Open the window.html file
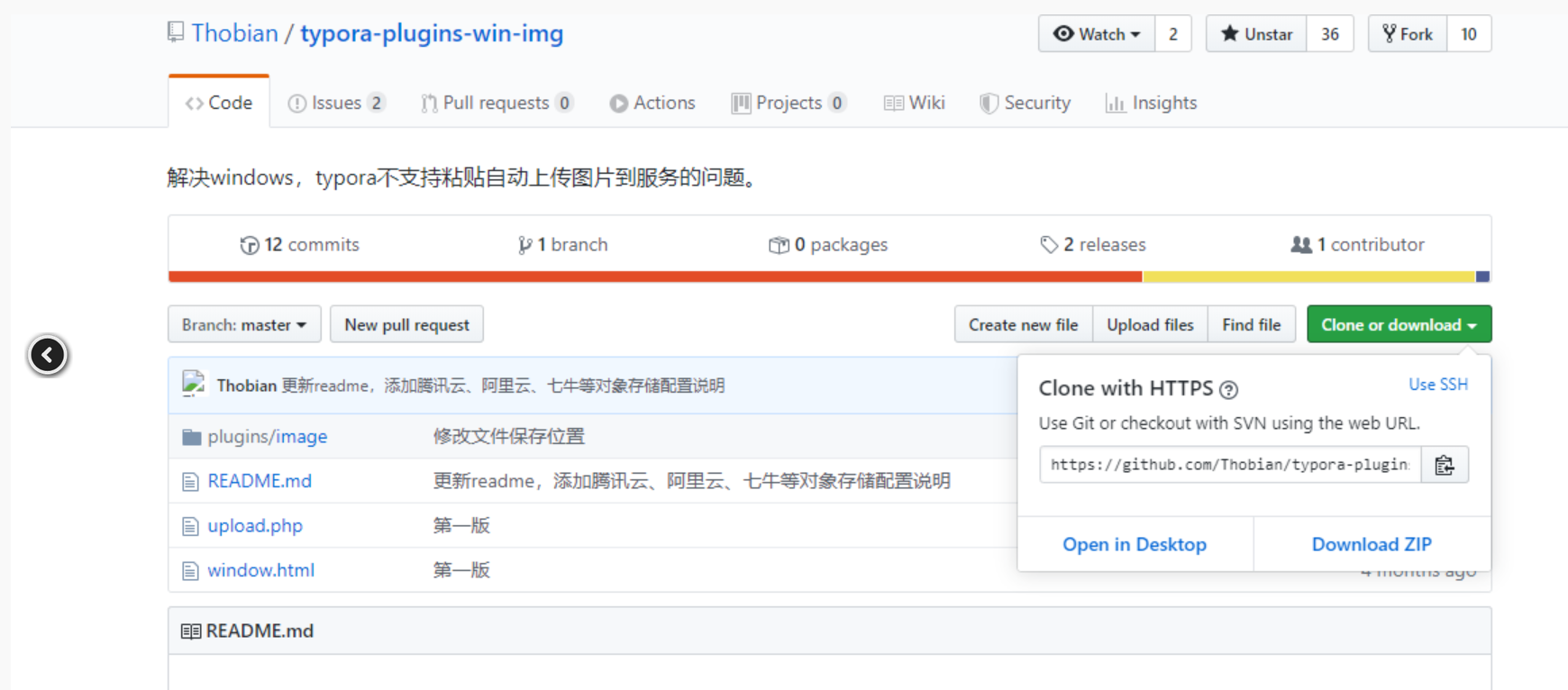Image resolution: width=1568 pixels, height=690 pixels. point(261,570)
